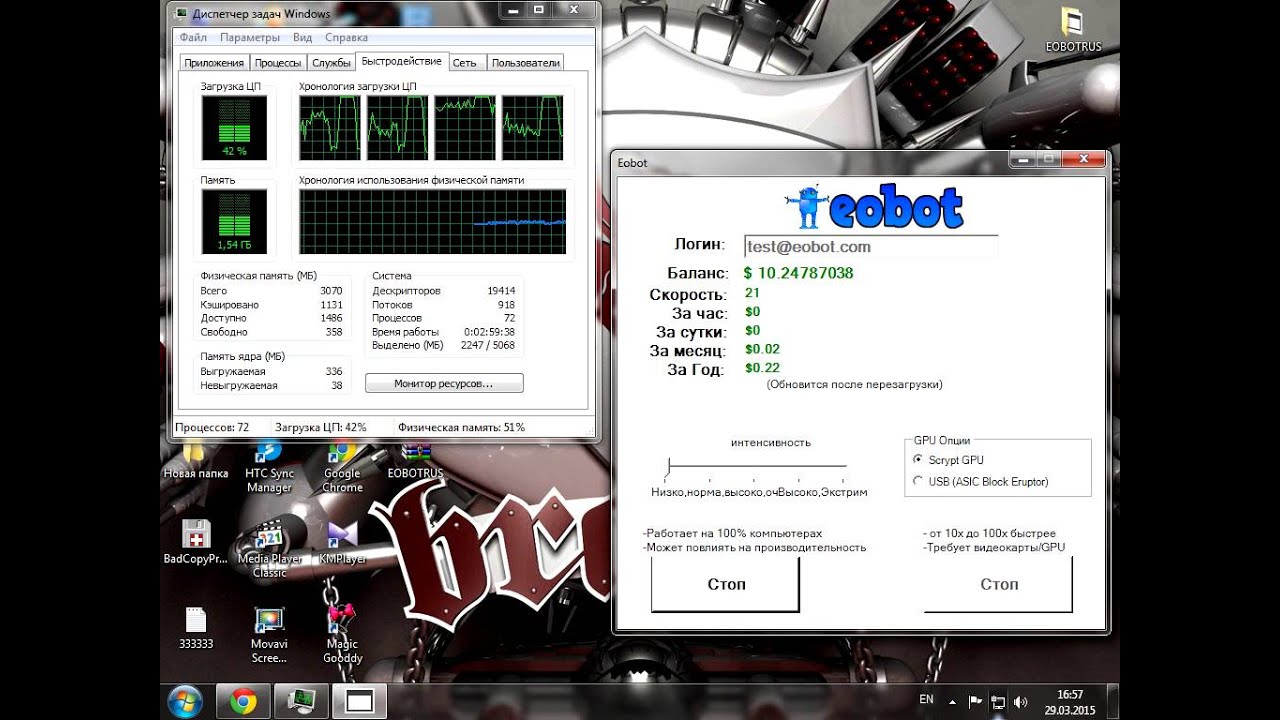The image size is (1280, 720).
Task: Click the EN language indicator
Action: [x=926, y=699]
